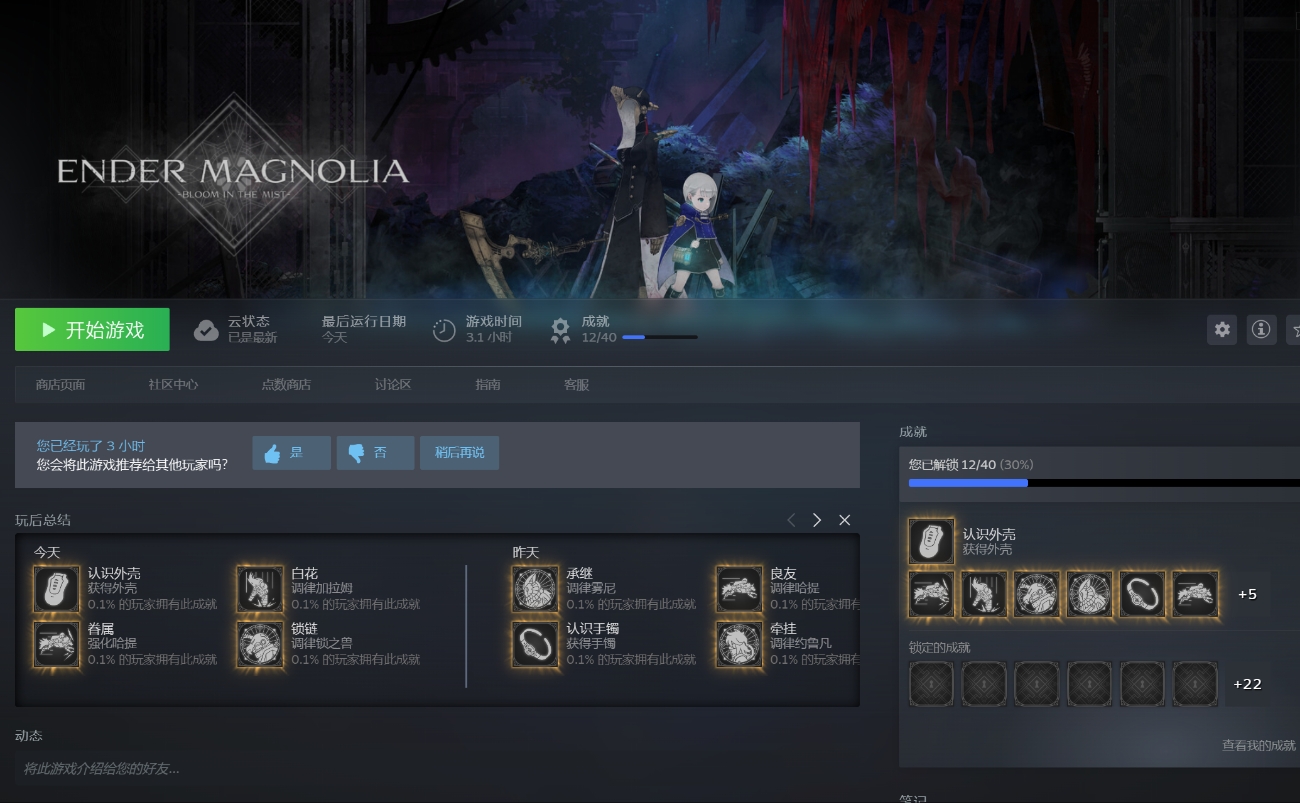Click the 您已经玩了 3 小时 text
This screenshot has width=1300, height=803.
point(91,446)
